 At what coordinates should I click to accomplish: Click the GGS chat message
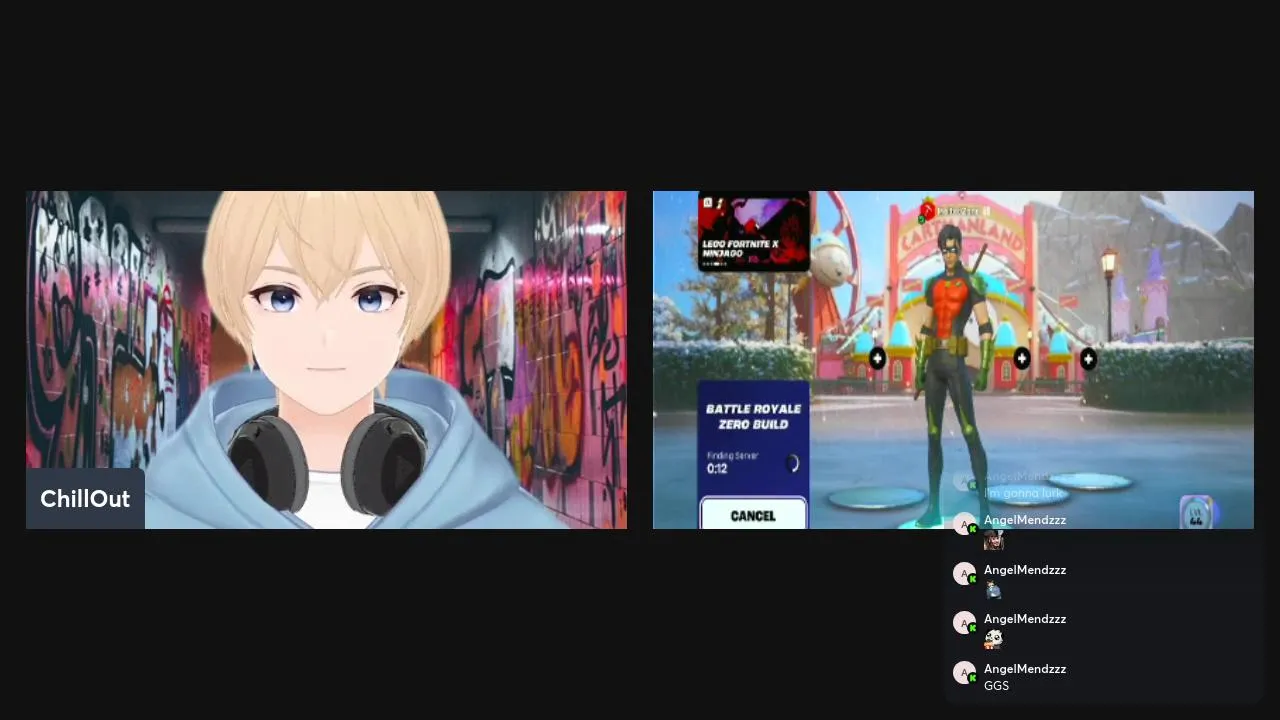tap(996, 686)
